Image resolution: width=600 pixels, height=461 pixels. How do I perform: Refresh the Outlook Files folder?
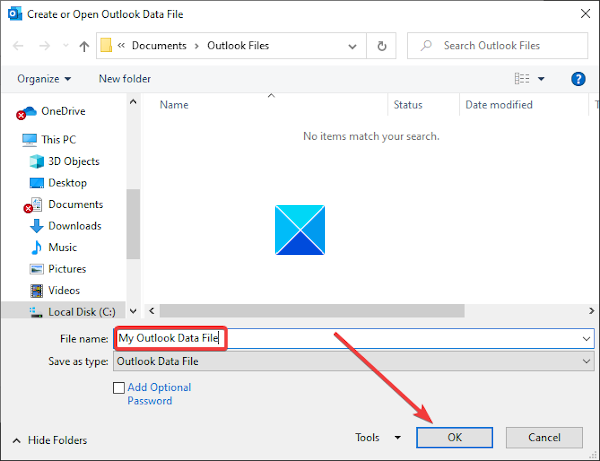[x=382, y=46]
